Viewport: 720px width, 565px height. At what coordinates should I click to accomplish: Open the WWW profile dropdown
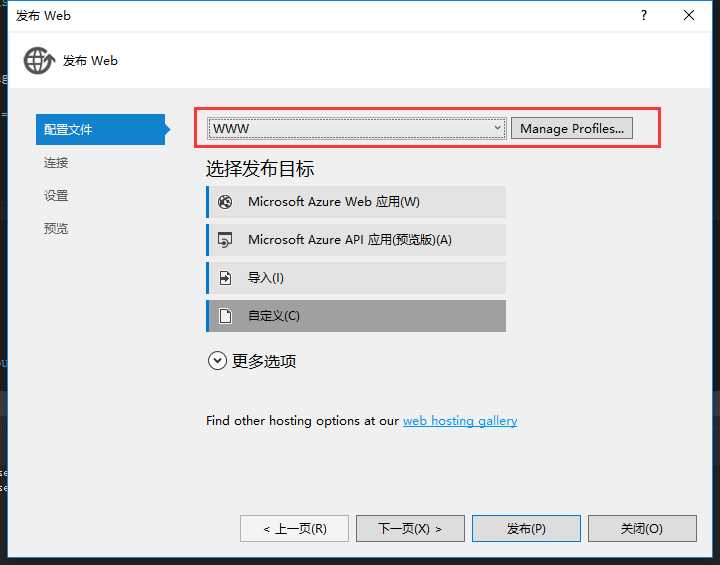356,129
